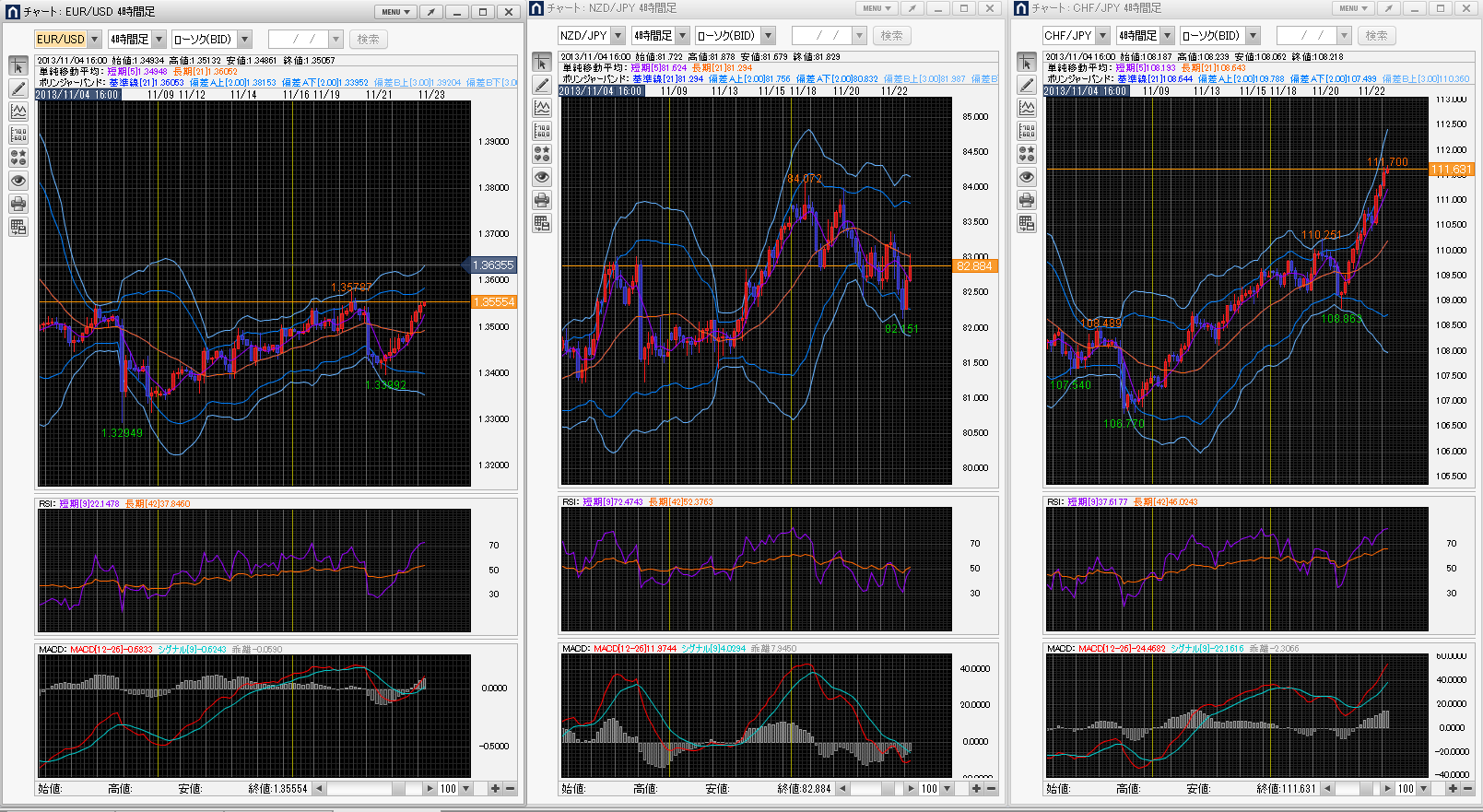Click the horizontal scrollbar track under EUR/USD chart
Image resolution: width=1483 pixels, height=812 pixels.
coord(369,789)
